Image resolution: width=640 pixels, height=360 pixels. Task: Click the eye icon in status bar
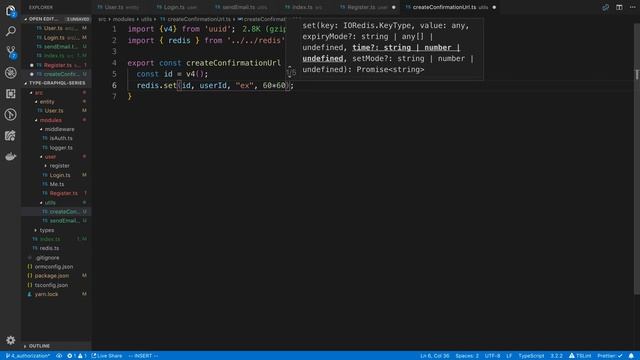pyautogui.click(x=59, y=356)
